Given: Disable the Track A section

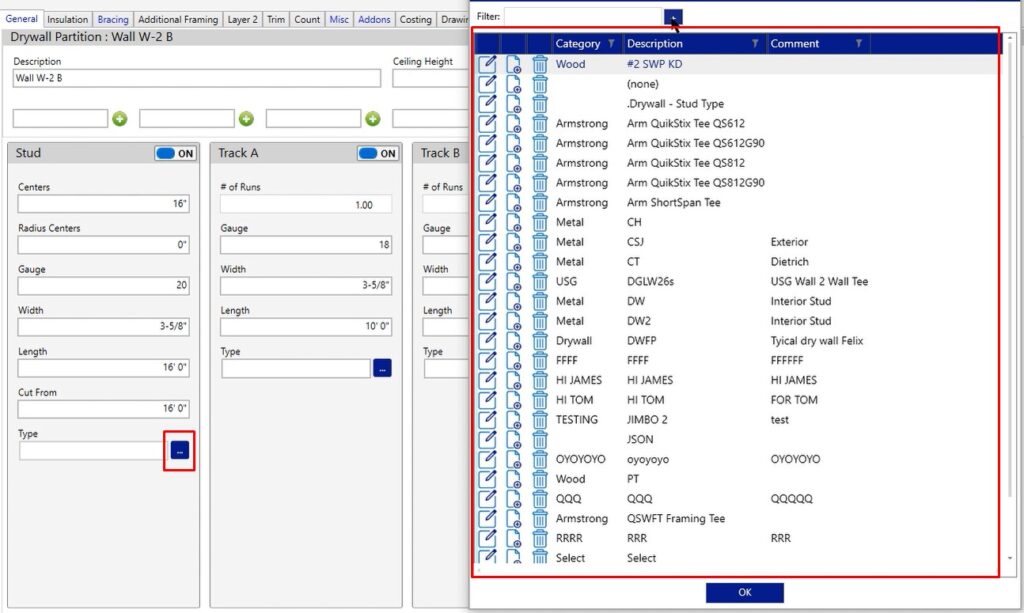Looking at the screenshot, I should pyautogui.click(x=375, y=153).
